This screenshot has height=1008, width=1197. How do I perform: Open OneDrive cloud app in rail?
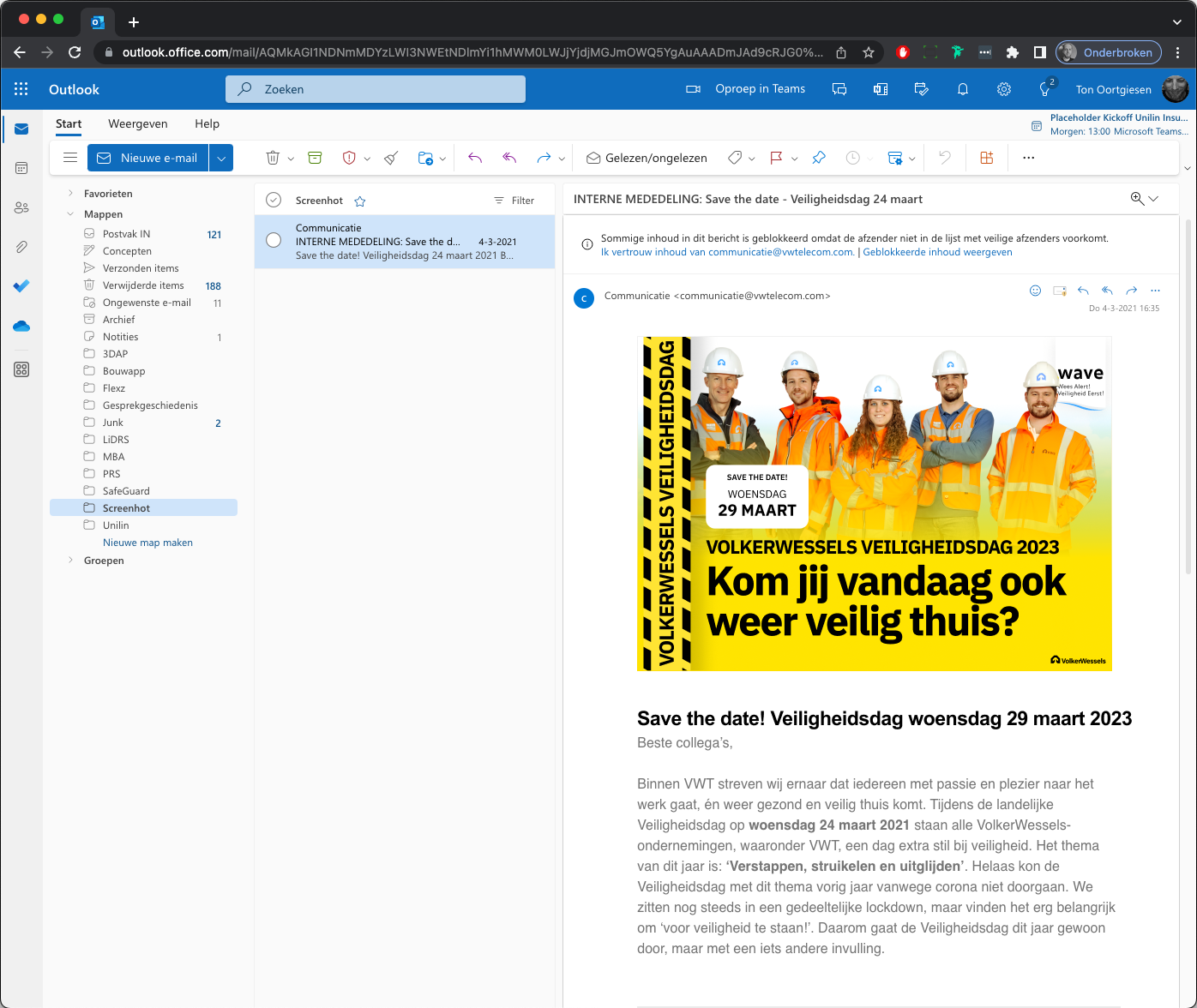[x=21, y=326]
